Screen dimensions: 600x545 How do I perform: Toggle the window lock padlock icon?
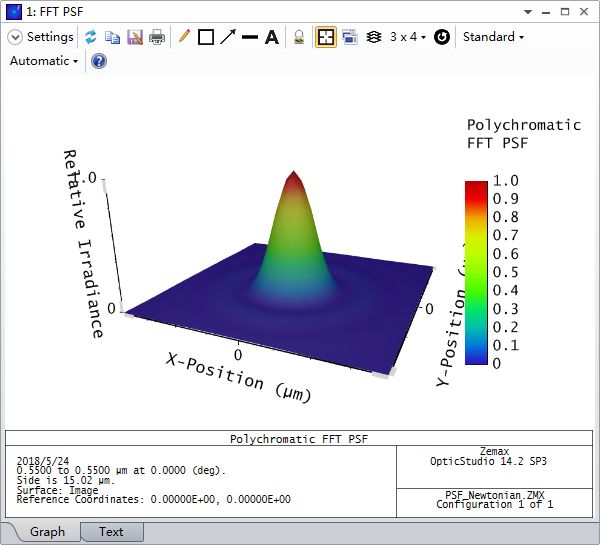[299, 37]
